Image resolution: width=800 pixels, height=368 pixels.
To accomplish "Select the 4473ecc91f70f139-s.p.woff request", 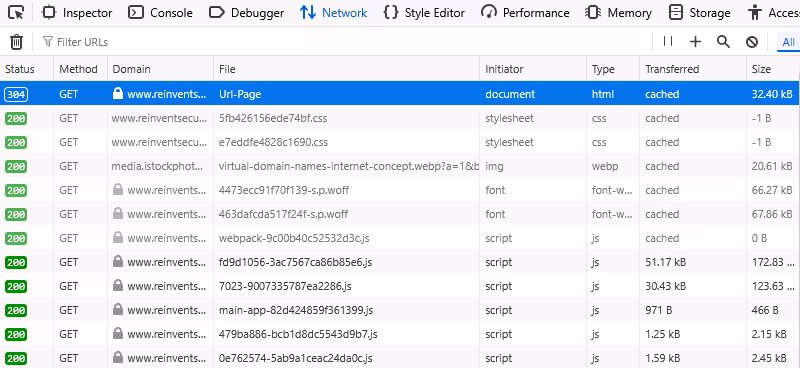I will 400,190.
